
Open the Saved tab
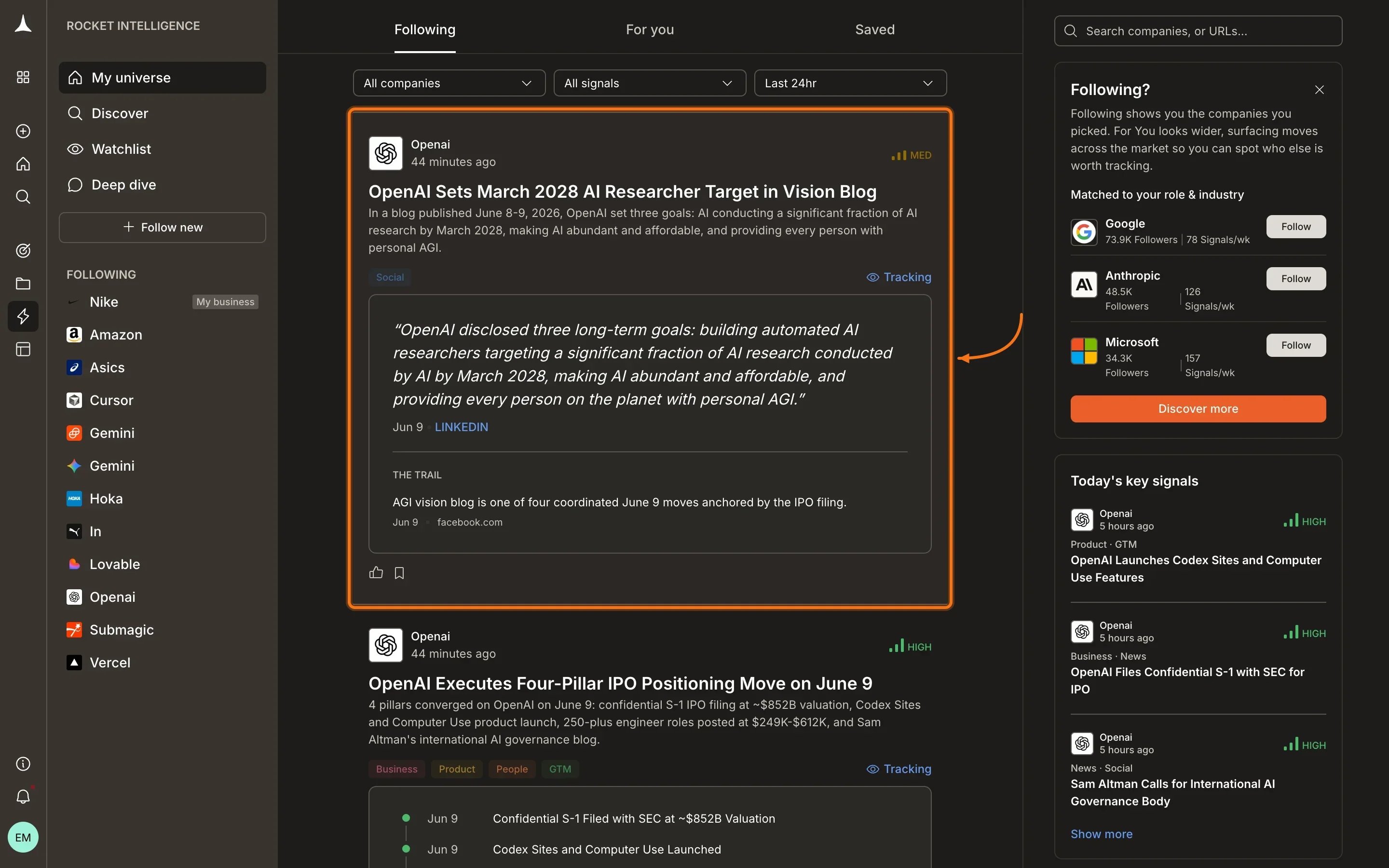(x=875, y=29)
